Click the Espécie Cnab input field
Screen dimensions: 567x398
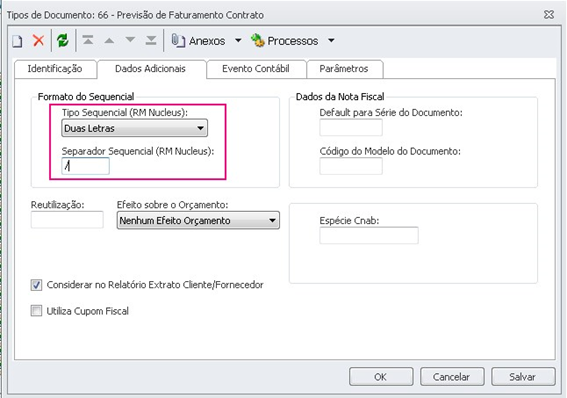tap(369, 235)
